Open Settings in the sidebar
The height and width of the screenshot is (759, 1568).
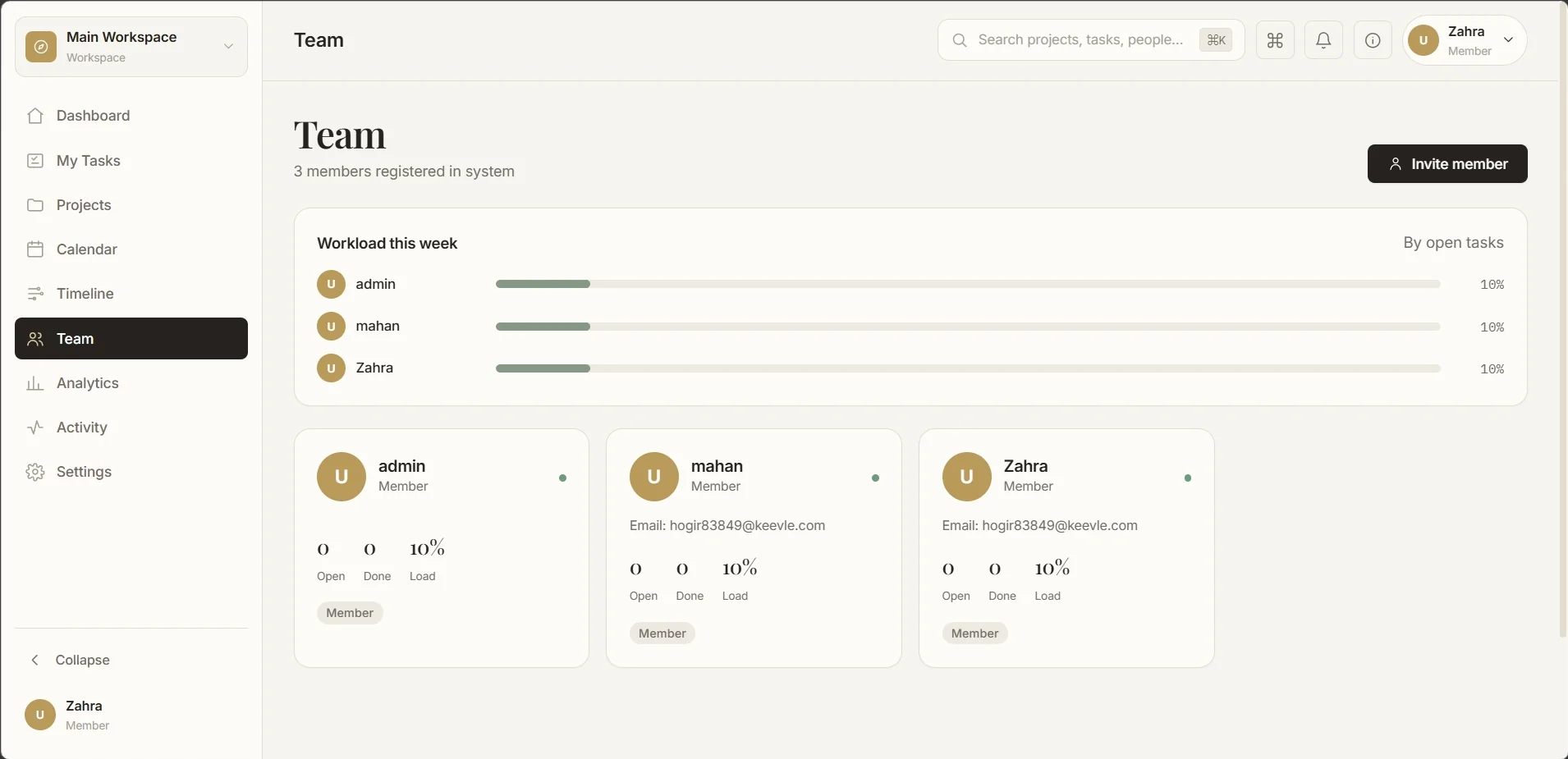pos(131,472)
